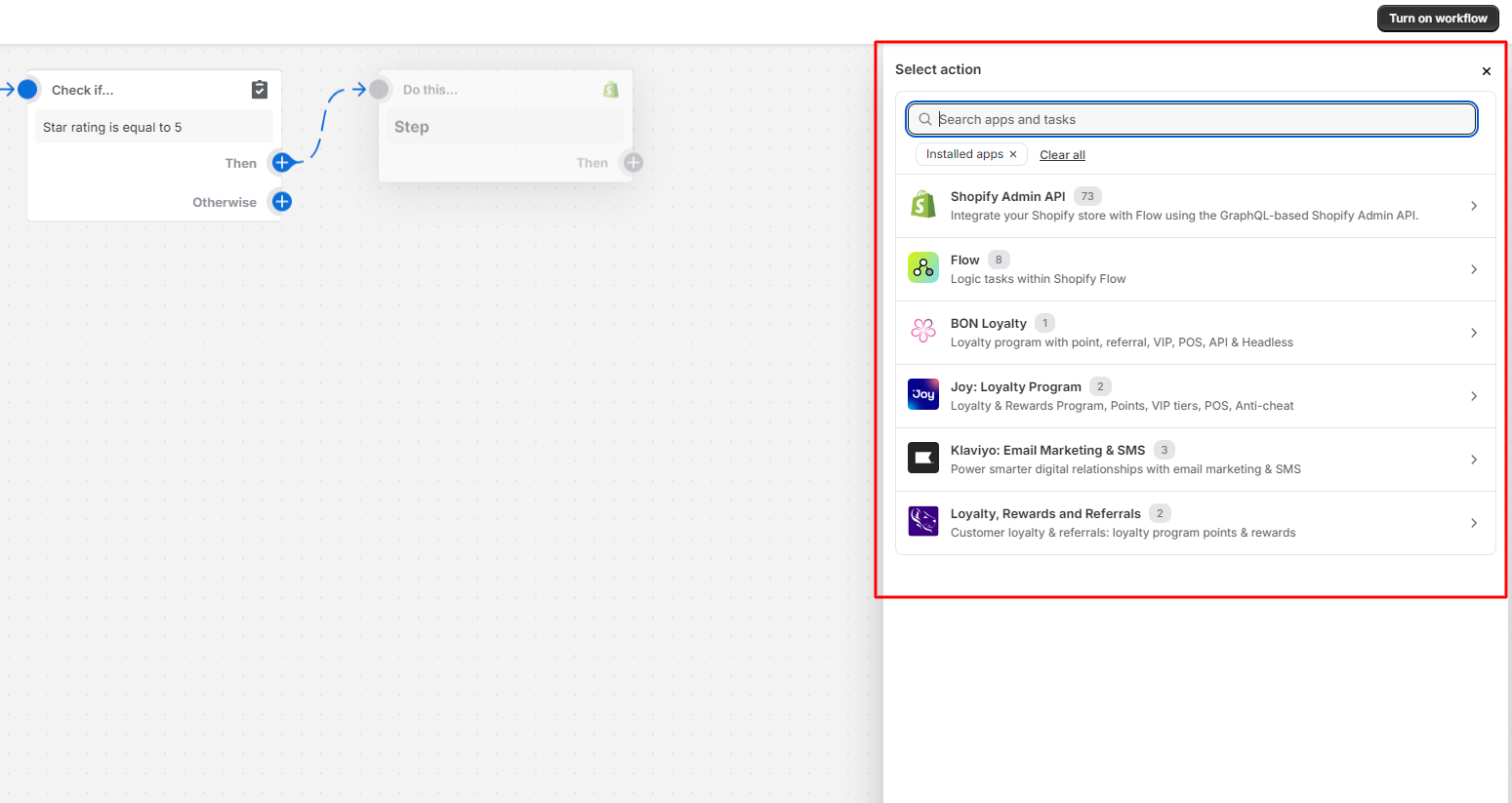The width and height of the screenshot is (1512, 803).
Task: Expand Flow logic tasks chevron
Action: tap(1474, 269)
